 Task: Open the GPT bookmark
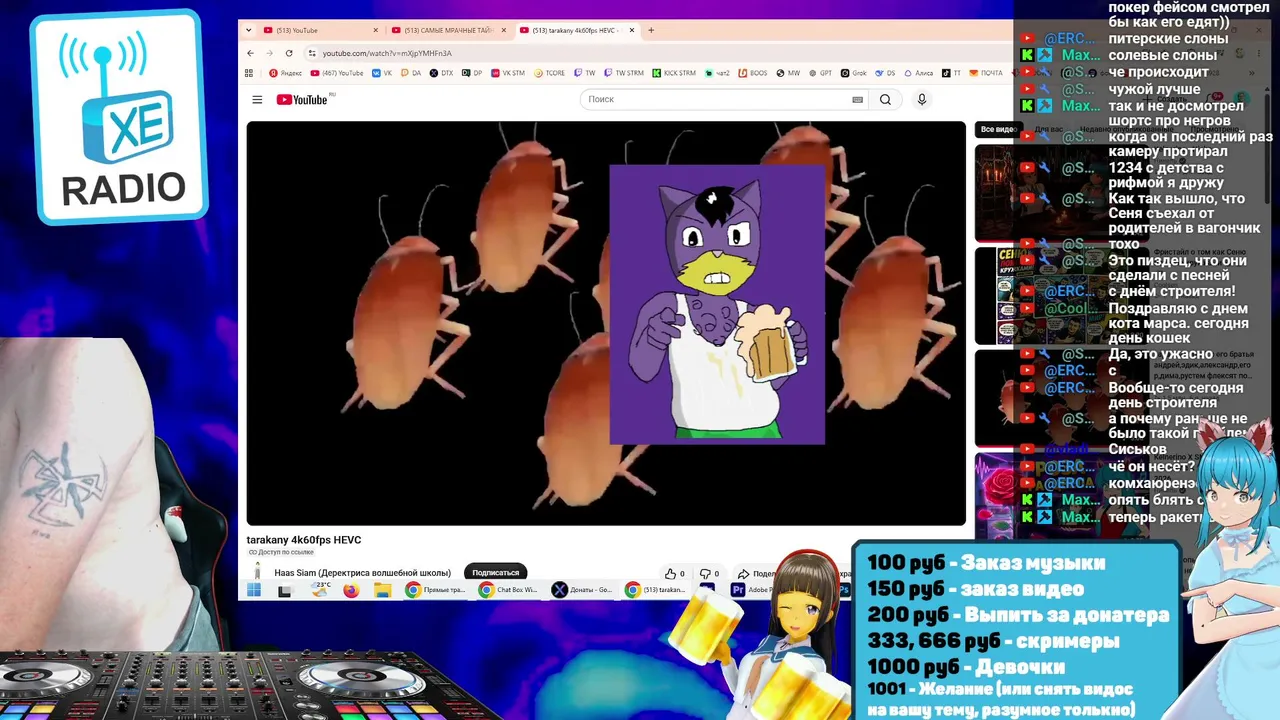pos(821,73)
